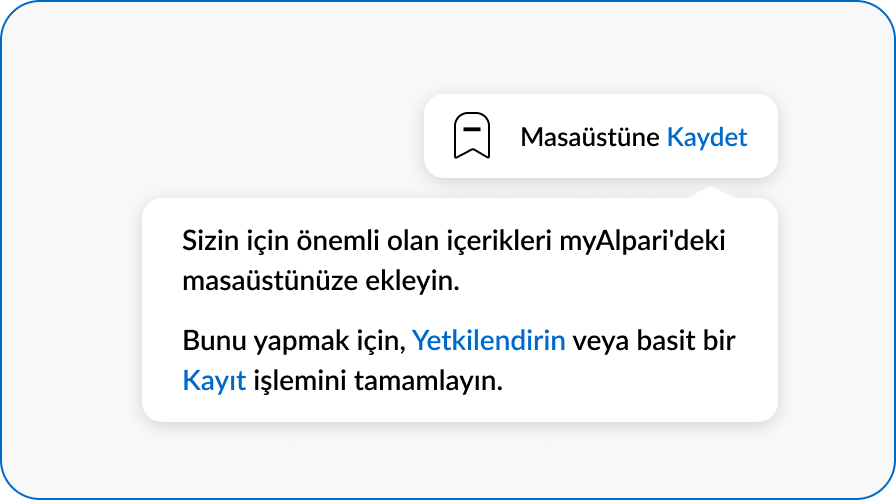Click the blue "Kaydet" text

coord(706,137)
